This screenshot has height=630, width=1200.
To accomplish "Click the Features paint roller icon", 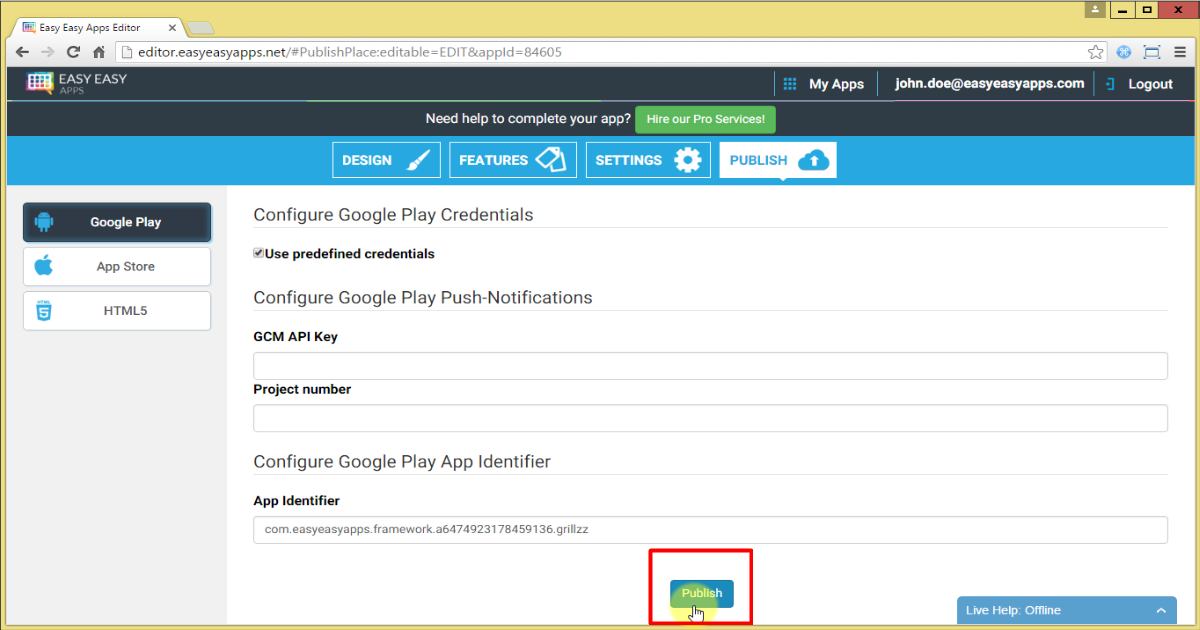I will coord(551,159).
